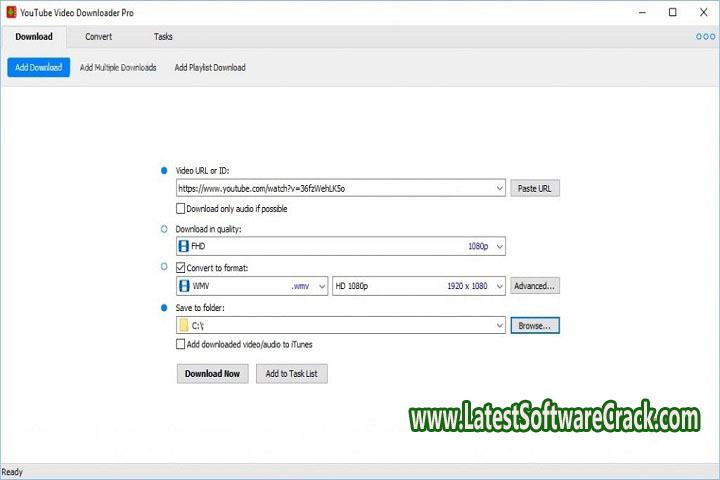Select the Download in quality radio bullet
This screenshot has width=720, height=480.
tap(164, 229)
